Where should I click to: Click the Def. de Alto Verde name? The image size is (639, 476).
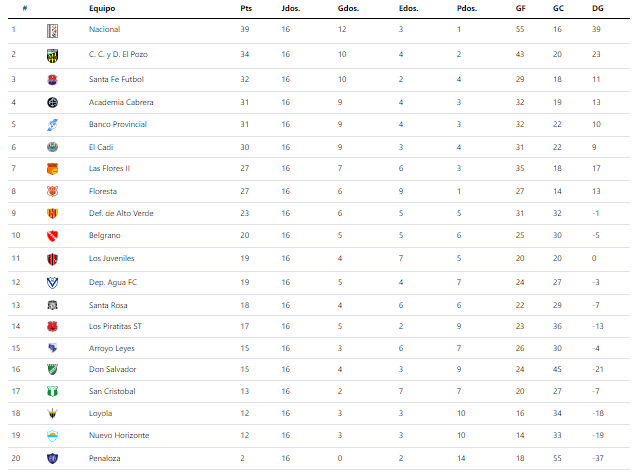[x=121, y=213]
